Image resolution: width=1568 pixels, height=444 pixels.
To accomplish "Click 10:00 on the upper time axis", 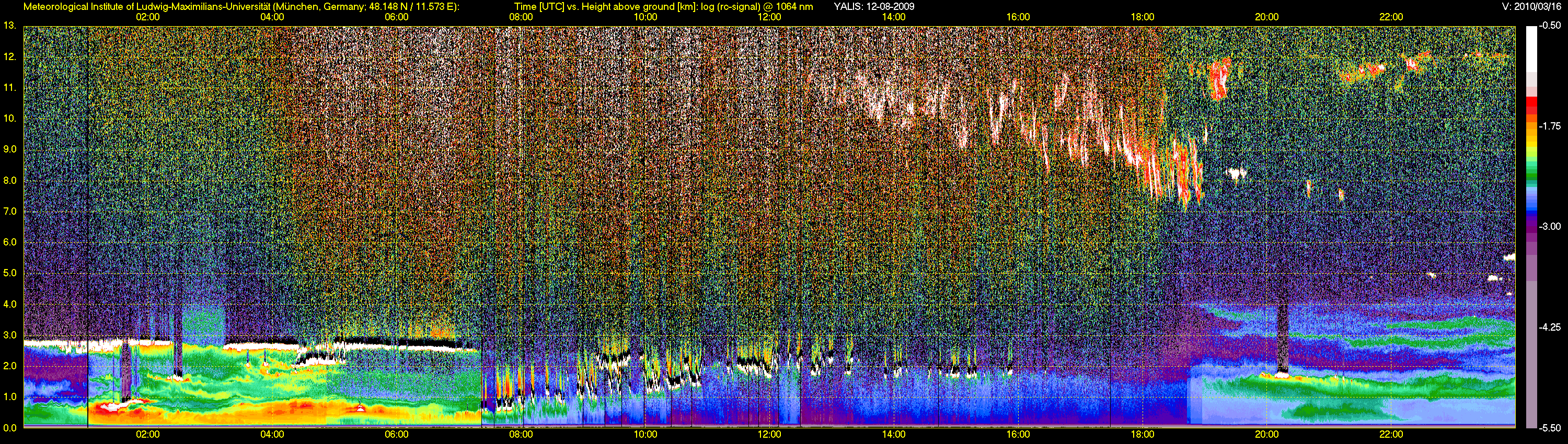I will (645, 17).
